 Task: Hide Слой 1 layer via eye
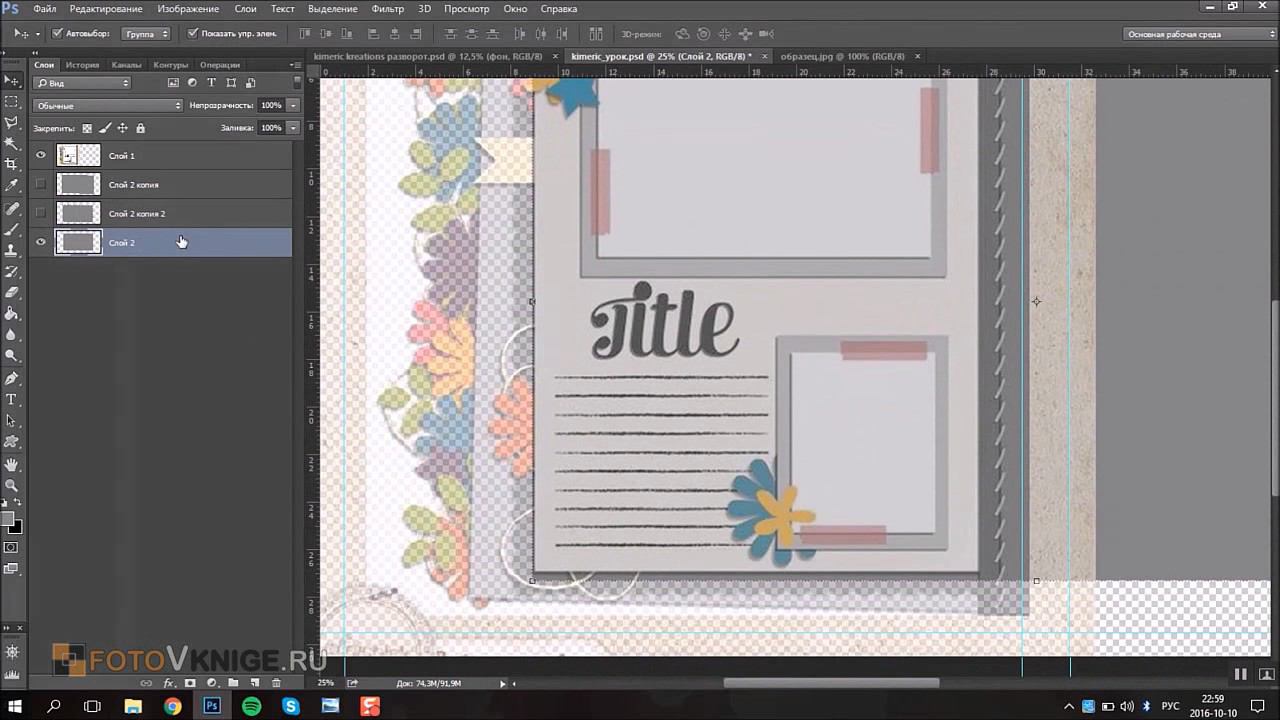click(x=41, y=156)
